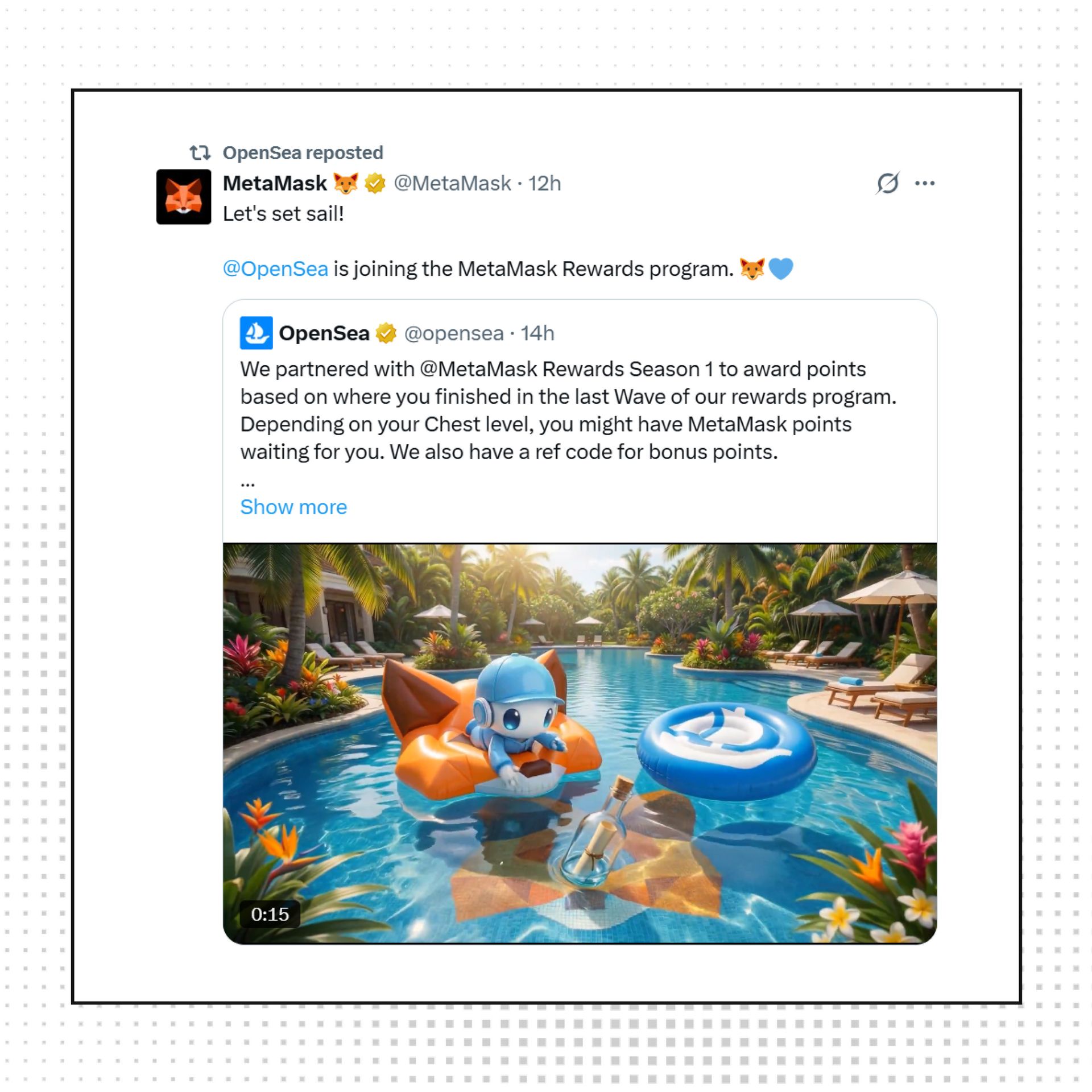The width and height of the screenshot is (1092, 1092).
Task: Click fox emoji beside MetaMask name
Action: coord(346,184)
